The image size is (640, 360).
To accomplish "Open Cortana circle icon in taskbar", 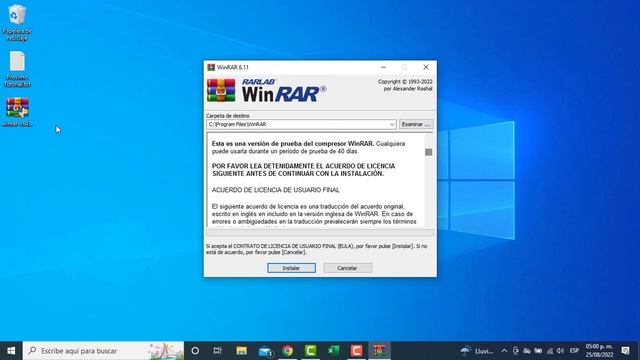I will coord(195,351).
